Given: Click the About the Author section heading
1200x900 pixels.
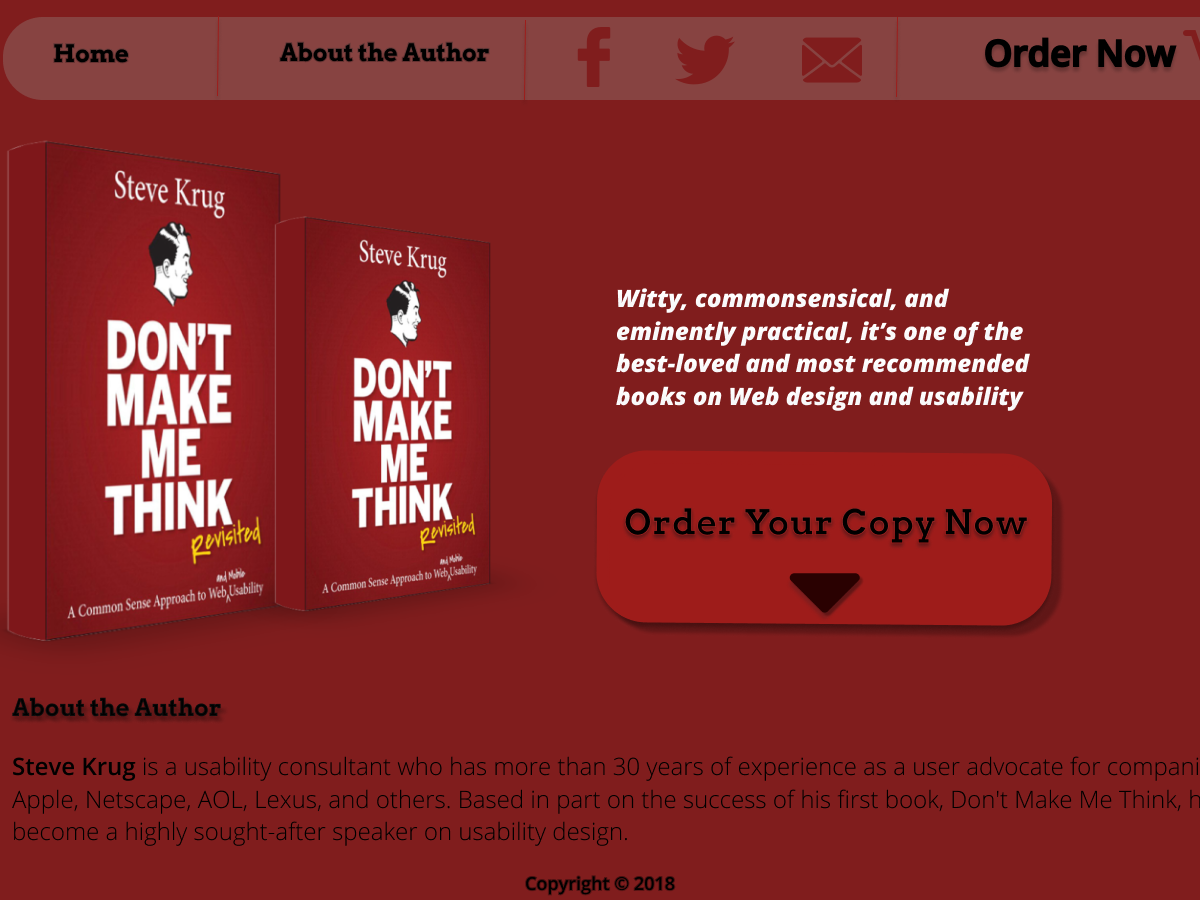Looking at the screenshot, I should [116, 708].
